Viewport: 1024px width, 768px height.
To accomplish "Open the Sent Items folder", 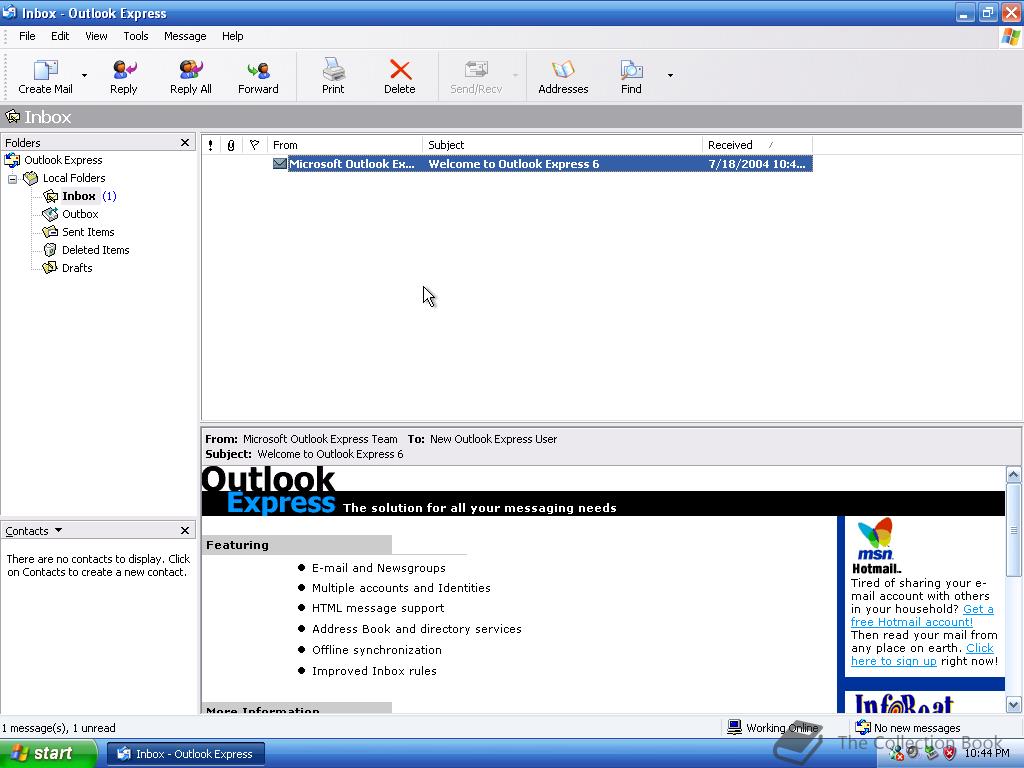I will (88, 232).
